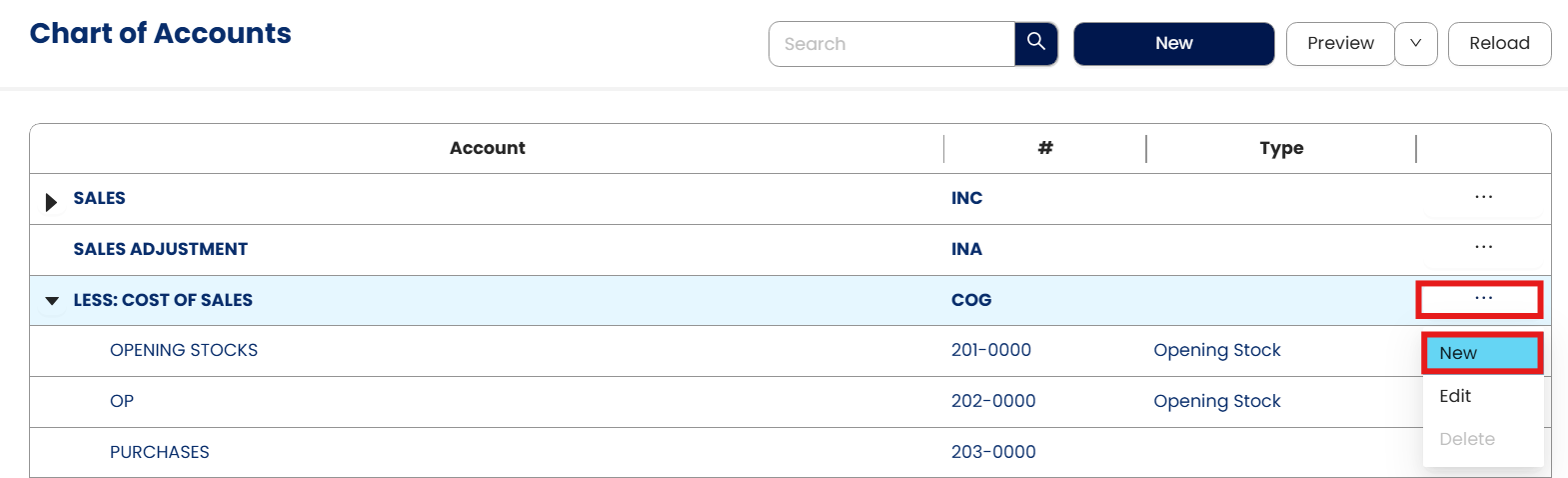Open the three-dot menu for SALES row
This screenshot has height=478, width=1568.
[1483, 197]
